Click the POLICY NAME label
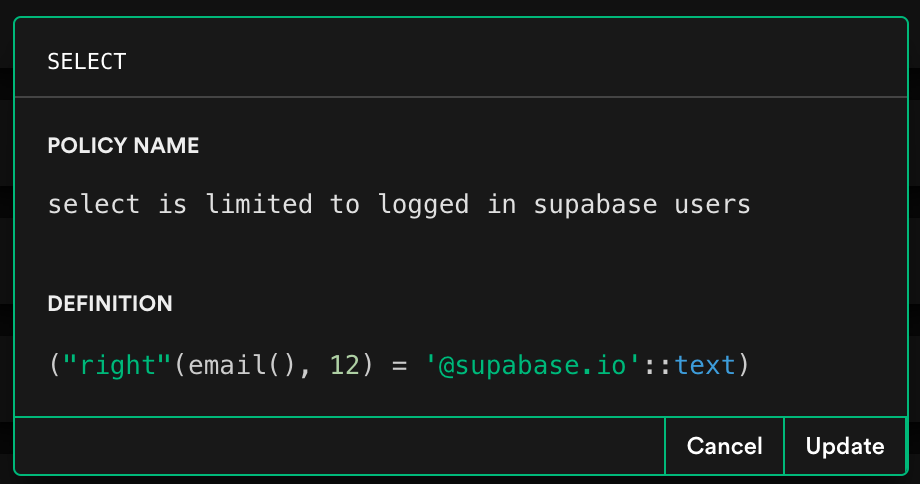 point(123,146)
